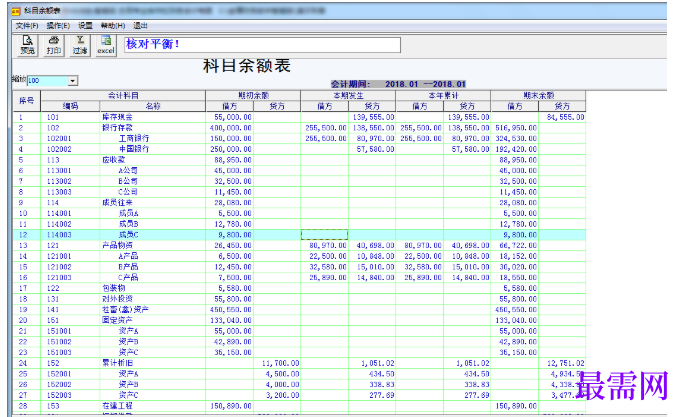The width and height of the screenshot is (687, 417).
Task: Click the zoom value field showing 100
Action: click(x=48, y=81)
